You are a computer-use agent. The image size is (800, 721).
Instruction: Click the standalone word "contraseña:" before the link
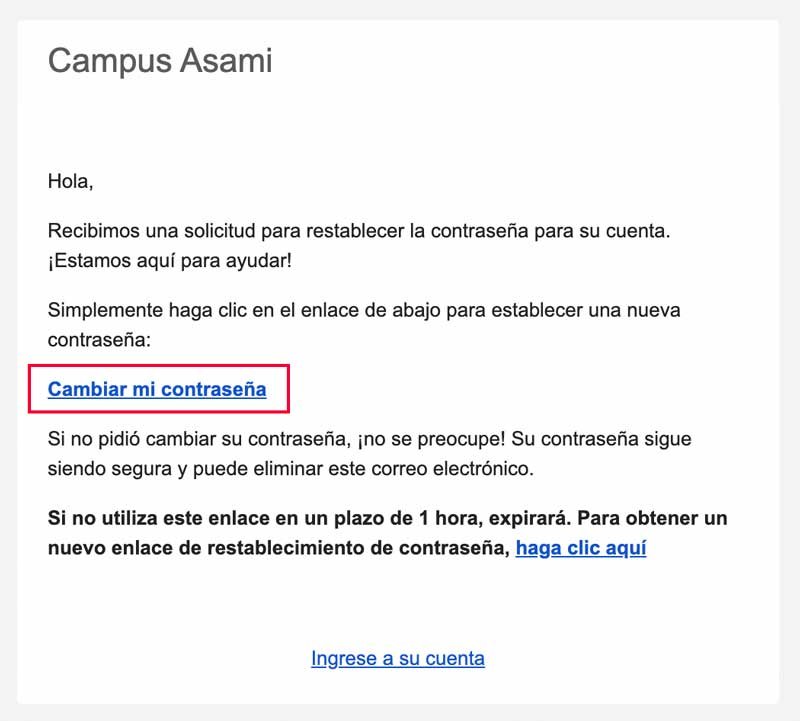(x=98, y=340)
